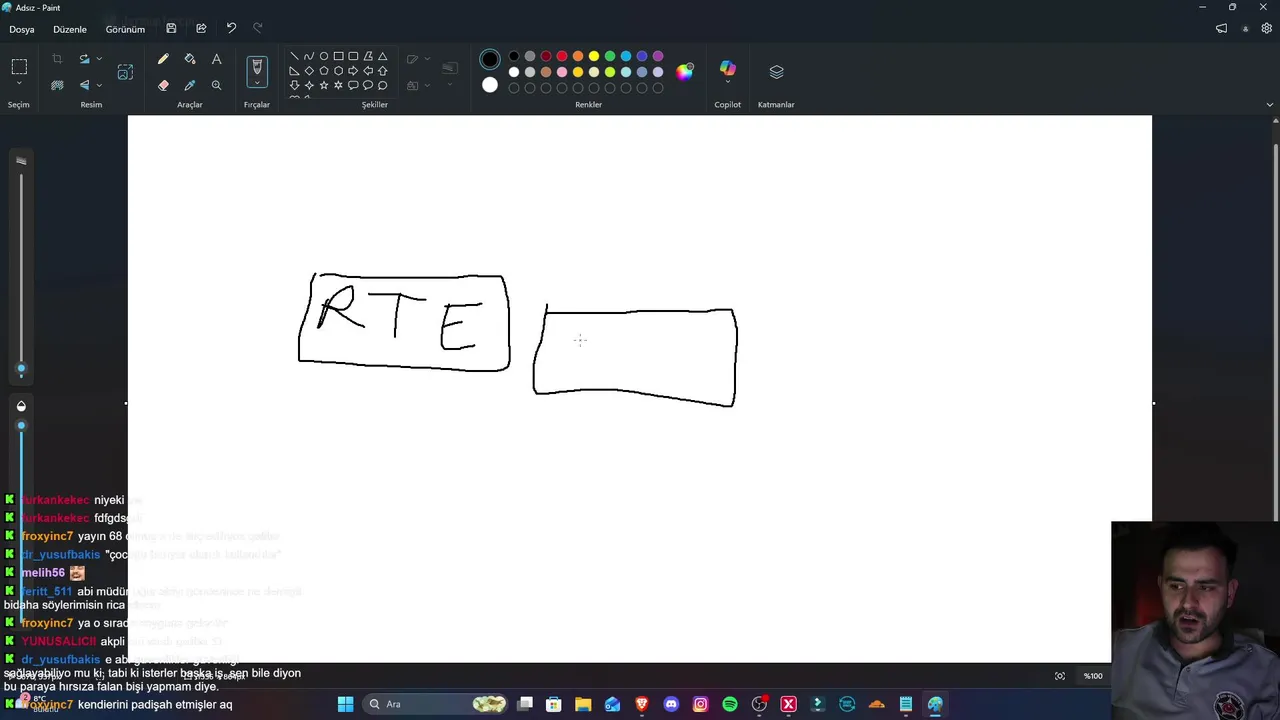
Task: Select primary Color 1 black circle
Action: [490, 60]
